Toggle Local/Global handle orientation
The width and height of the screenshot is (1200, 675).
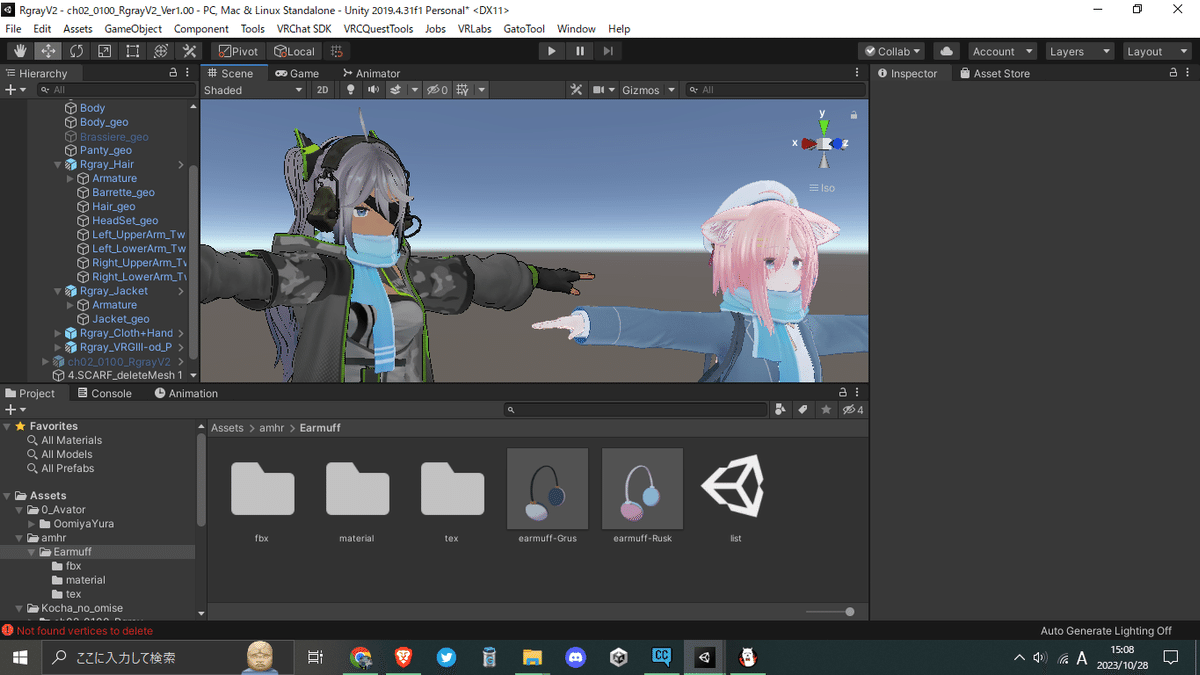(x=295, y=50)
